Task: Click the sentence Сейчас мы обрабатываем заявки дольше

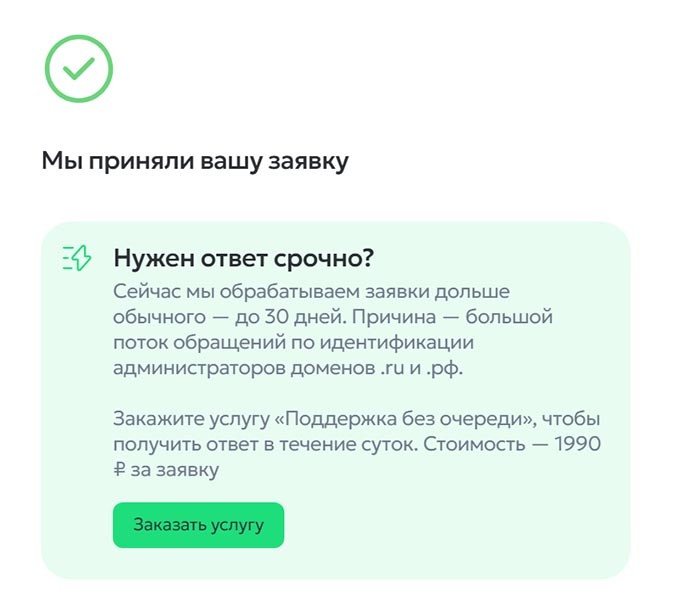Action: click(311, 291)
